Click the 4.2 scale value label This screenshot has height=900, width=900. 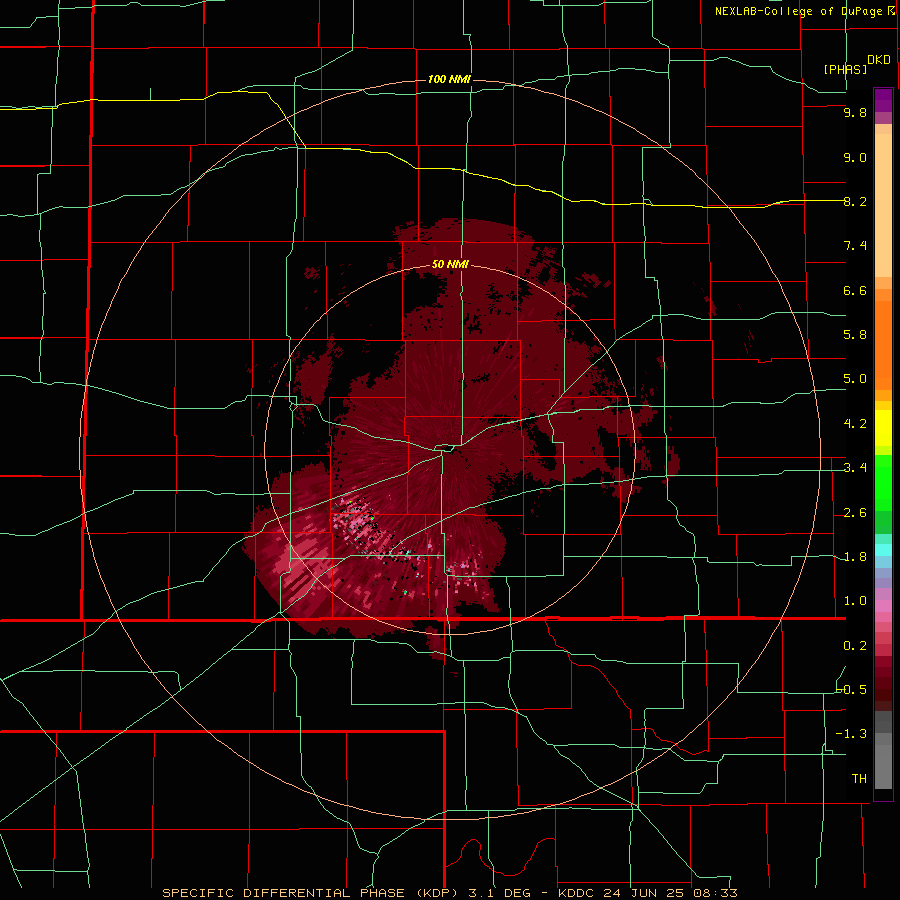855,423
